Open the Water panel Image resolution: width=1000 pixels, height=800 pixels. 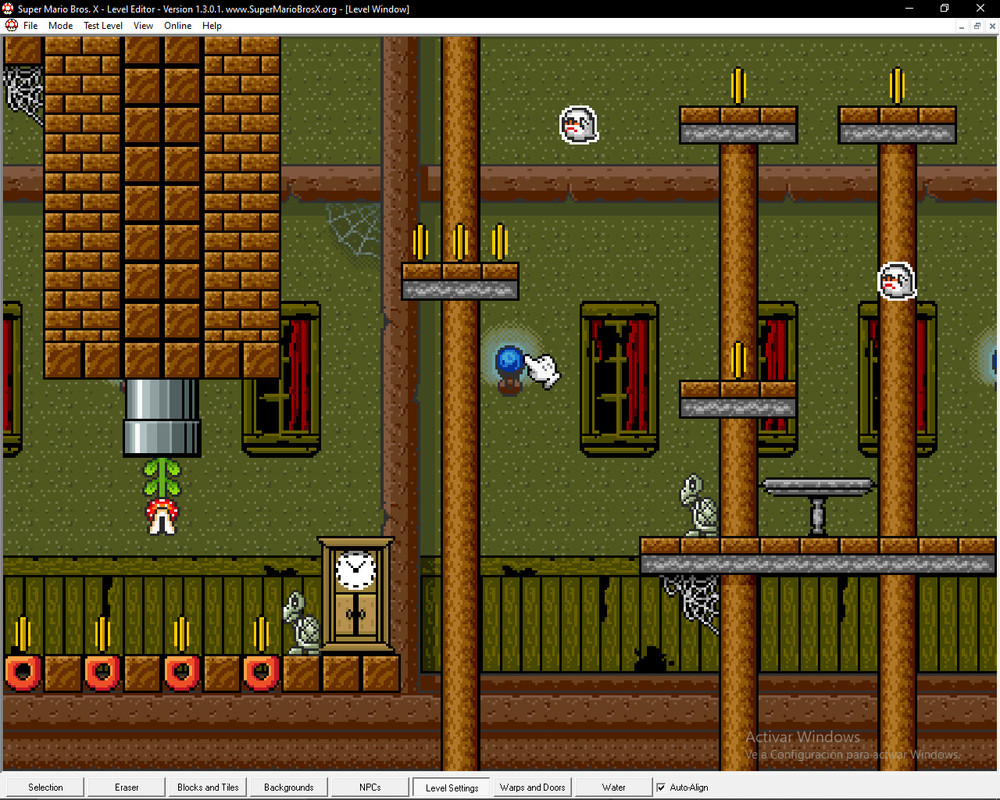coord(614,787)
